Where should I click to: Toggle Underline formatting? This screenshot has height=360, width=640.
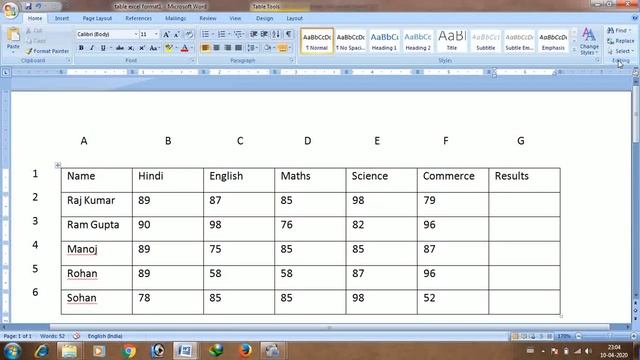point(103,48)
